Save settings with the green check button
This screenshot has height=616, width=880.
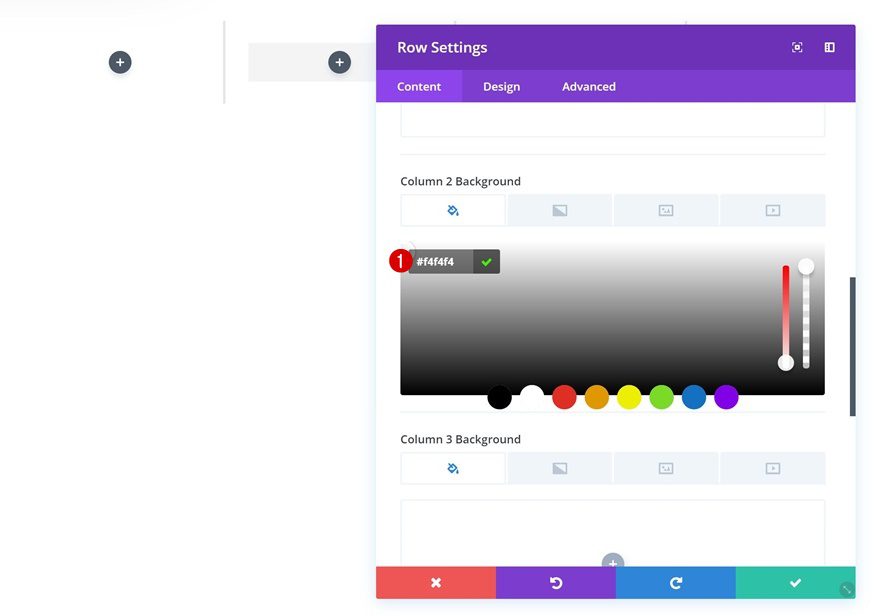(x=794, y=582)
